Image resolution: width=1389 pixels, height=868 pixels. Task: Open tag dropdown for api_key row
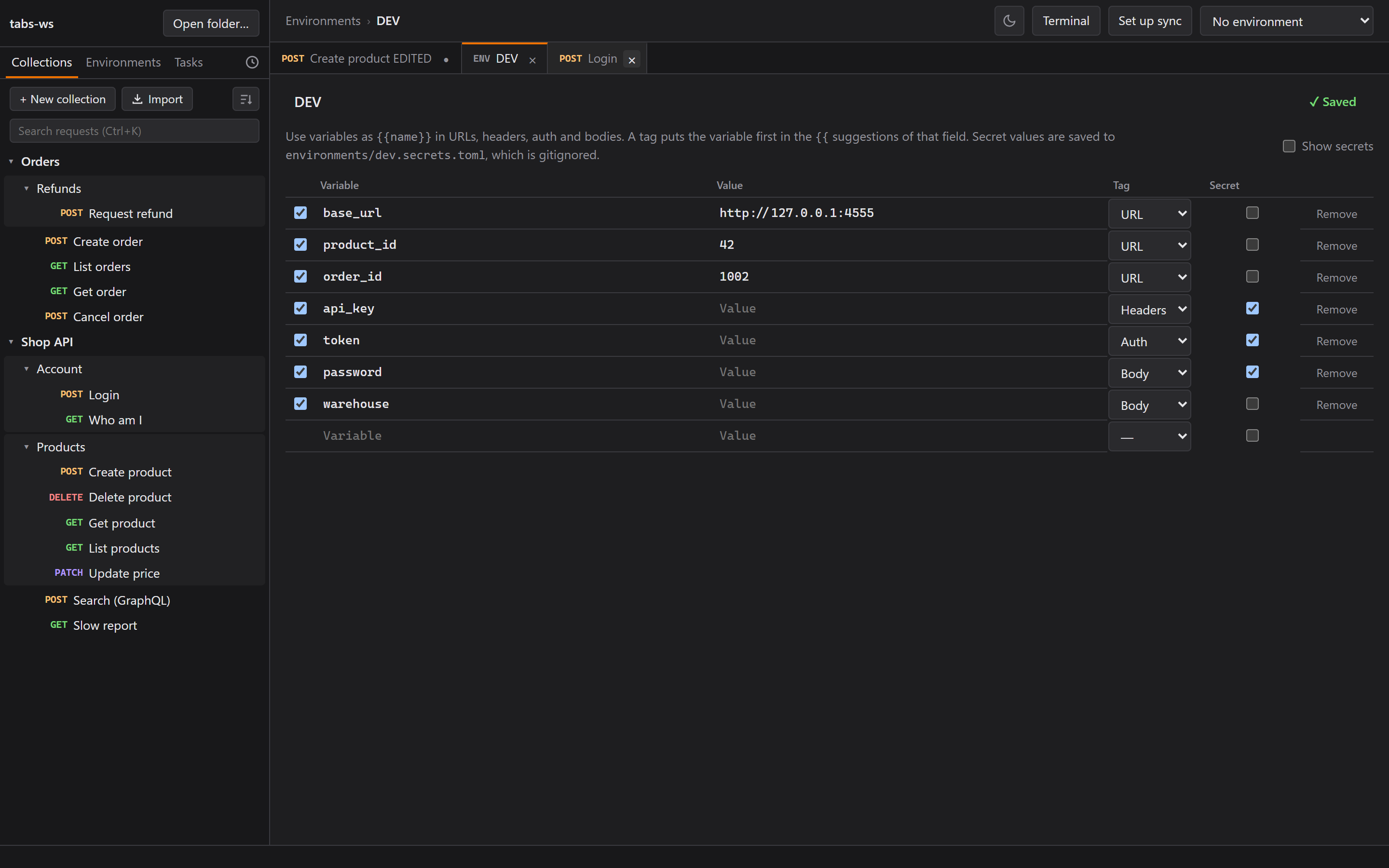tap(1150, 310)
